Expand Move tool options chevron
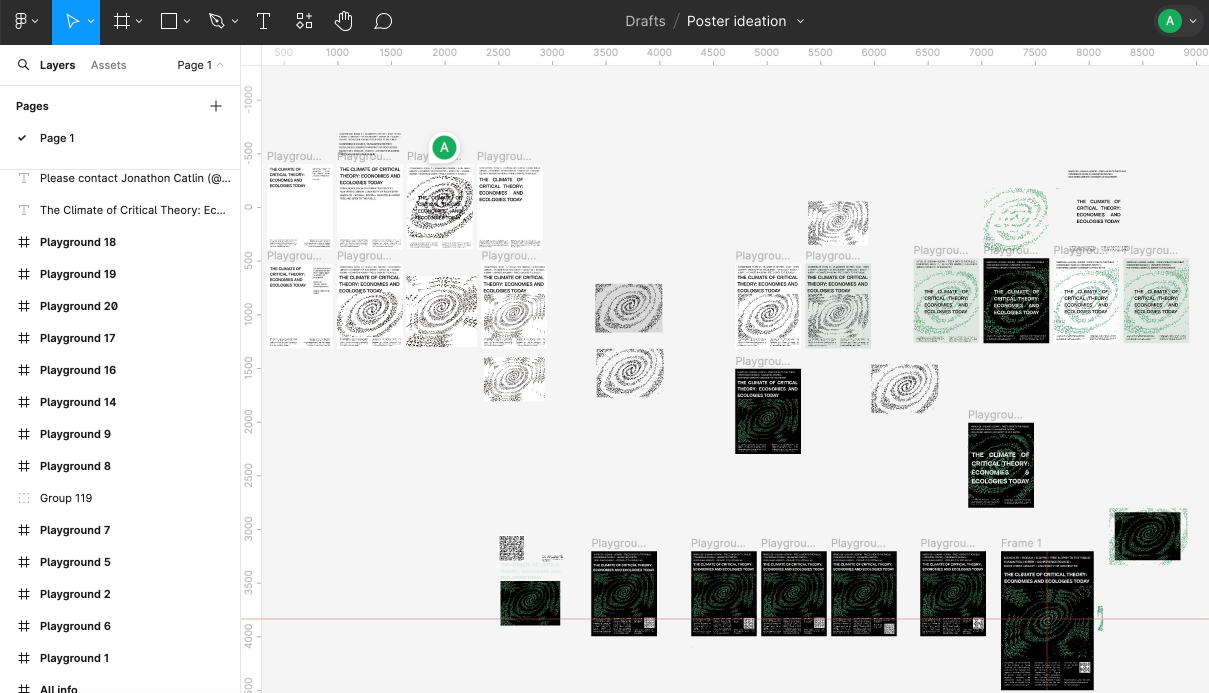The width and height of the screenshot is (1209, 693). coord(91,22)
